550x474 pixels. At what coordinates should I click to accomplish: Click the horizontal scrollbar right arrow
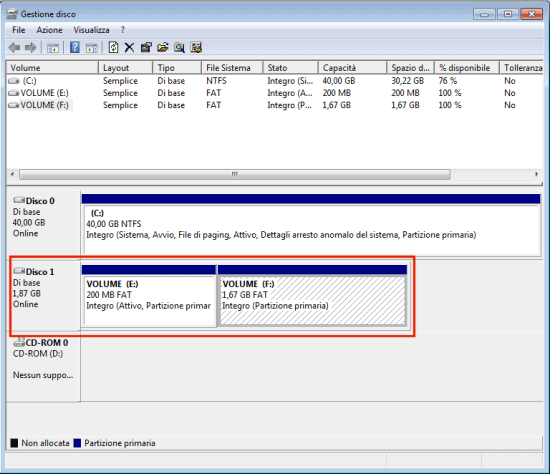(536, 174)
